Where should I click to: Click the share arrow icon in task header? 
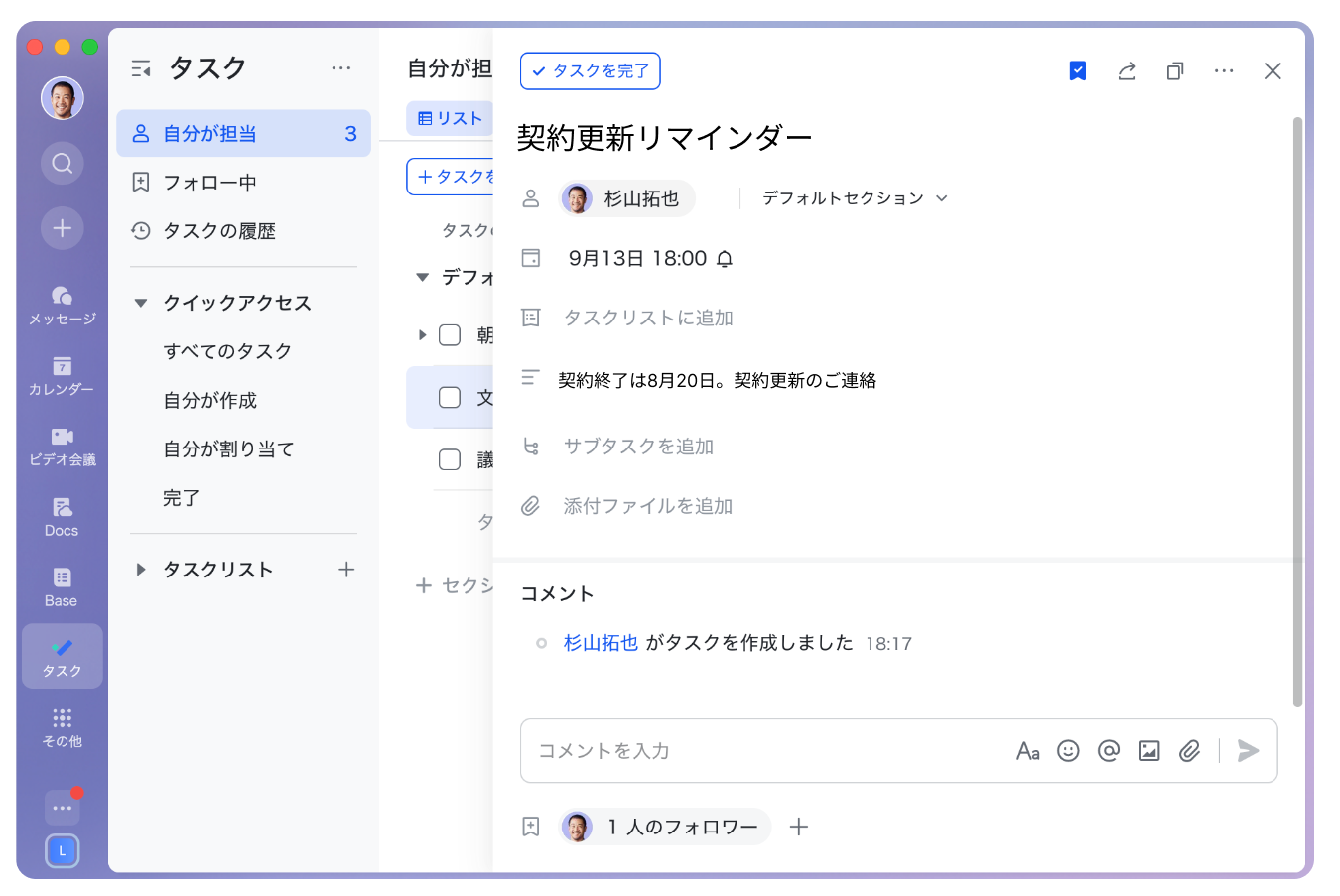tap(1127, 71)
